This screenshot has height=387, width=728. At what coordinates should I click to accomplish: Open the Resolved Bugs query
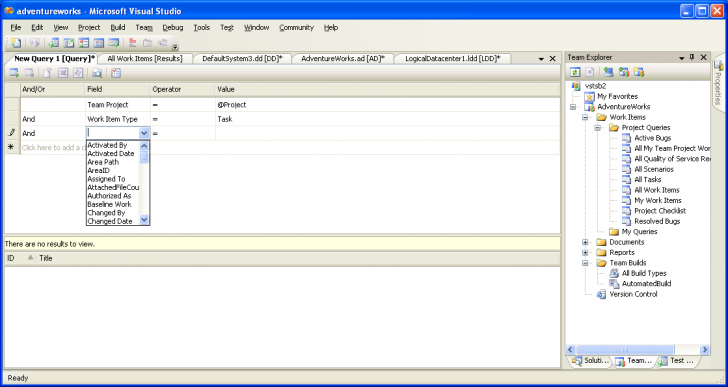click(657, 221)
